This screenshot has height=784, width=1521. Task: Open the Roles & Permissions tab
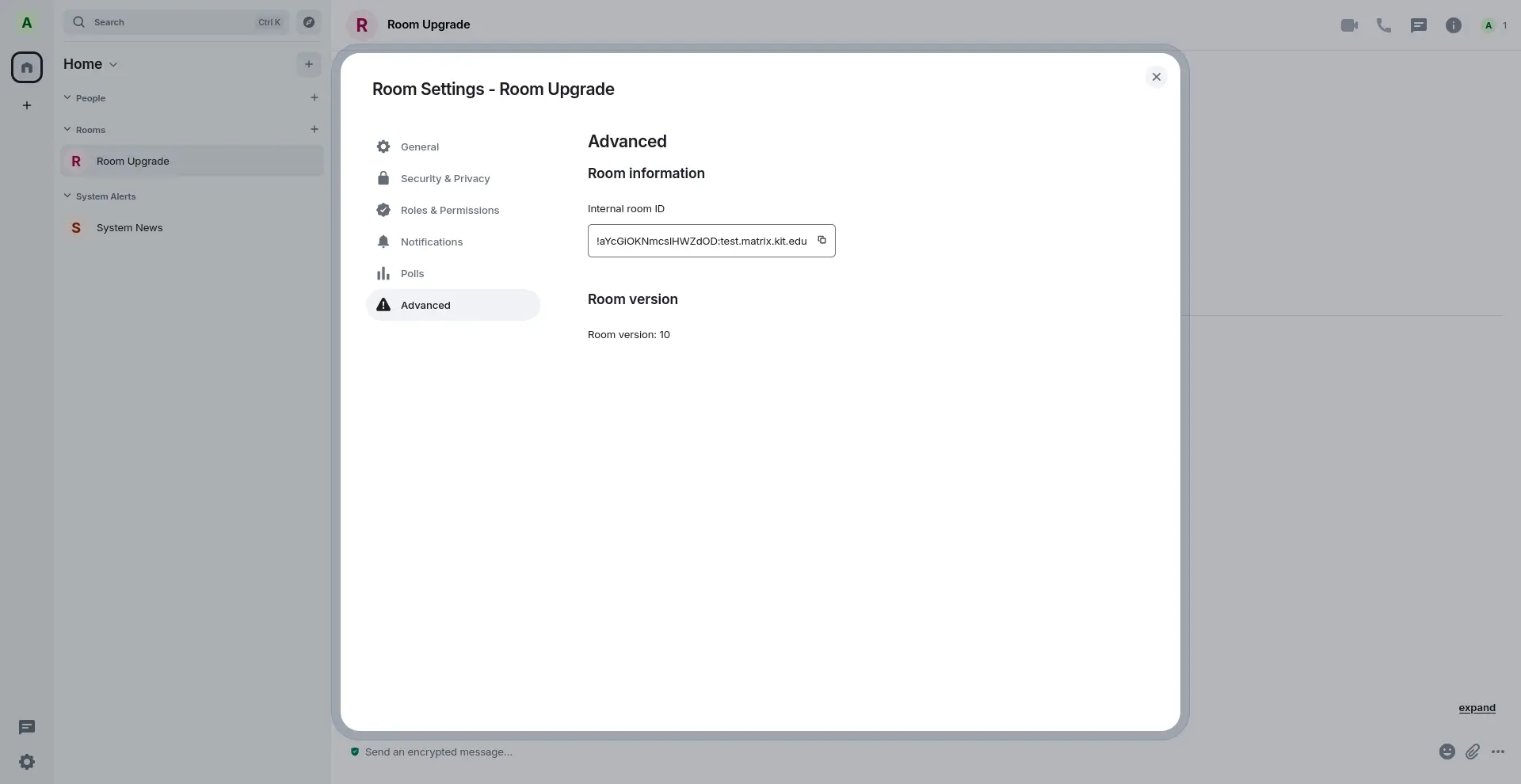point(449,211)
